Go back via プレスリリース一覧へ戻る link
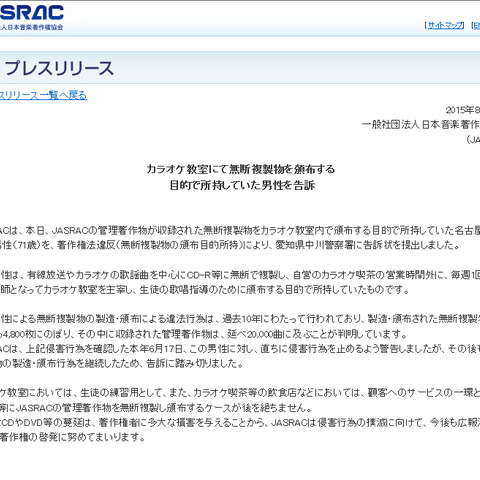Screen dimensions: 480x480 point(43,95)
